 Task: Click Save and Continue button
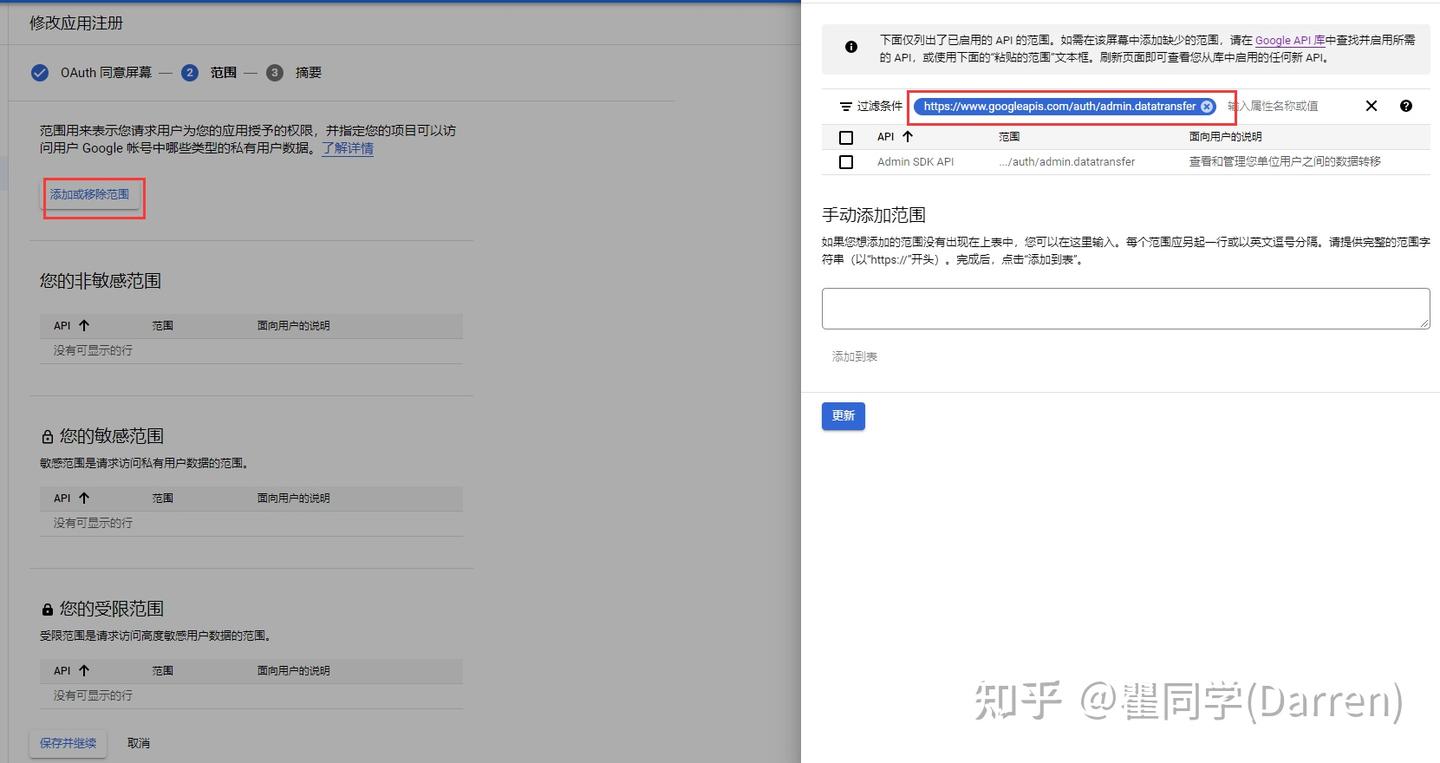click(x=68, y=743)
